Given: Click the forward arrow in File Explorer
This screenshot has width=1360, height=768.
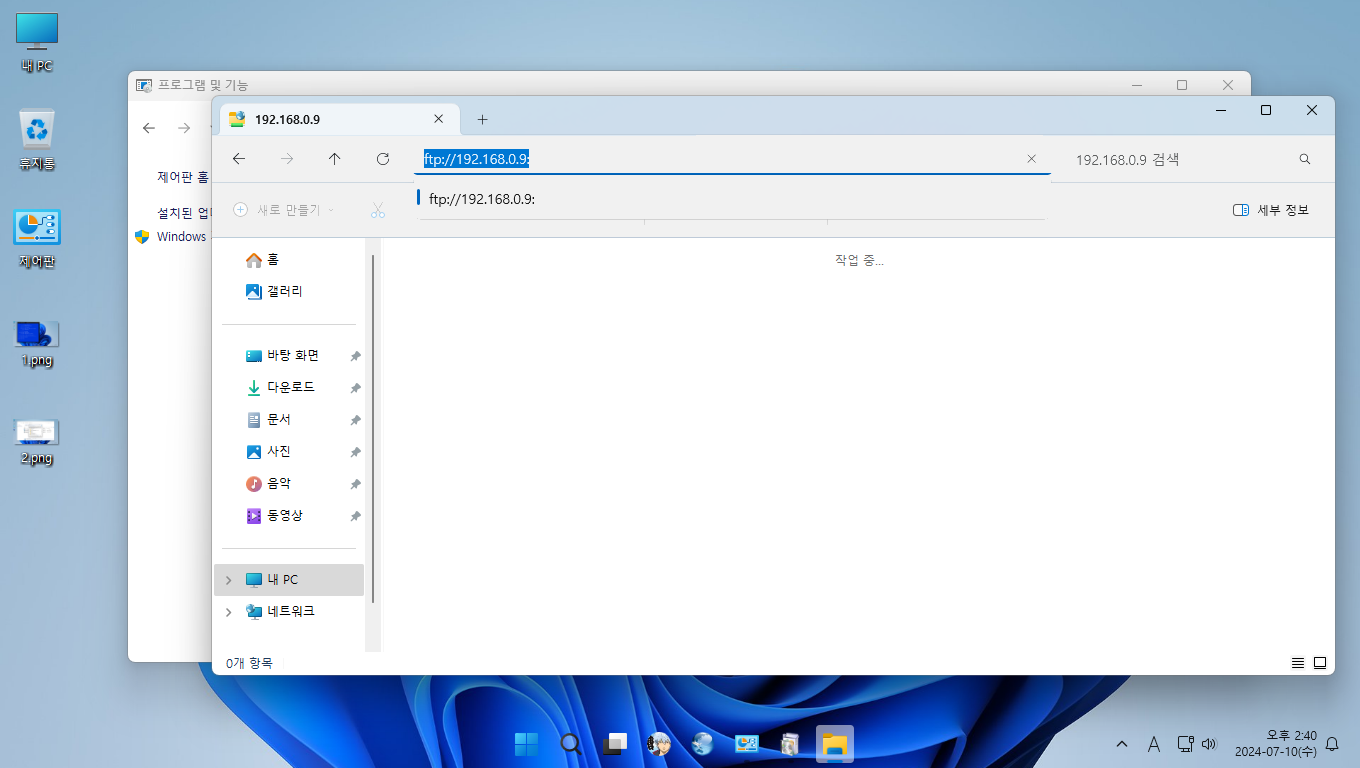Looking at the screenshot, I should coord(287,159).
